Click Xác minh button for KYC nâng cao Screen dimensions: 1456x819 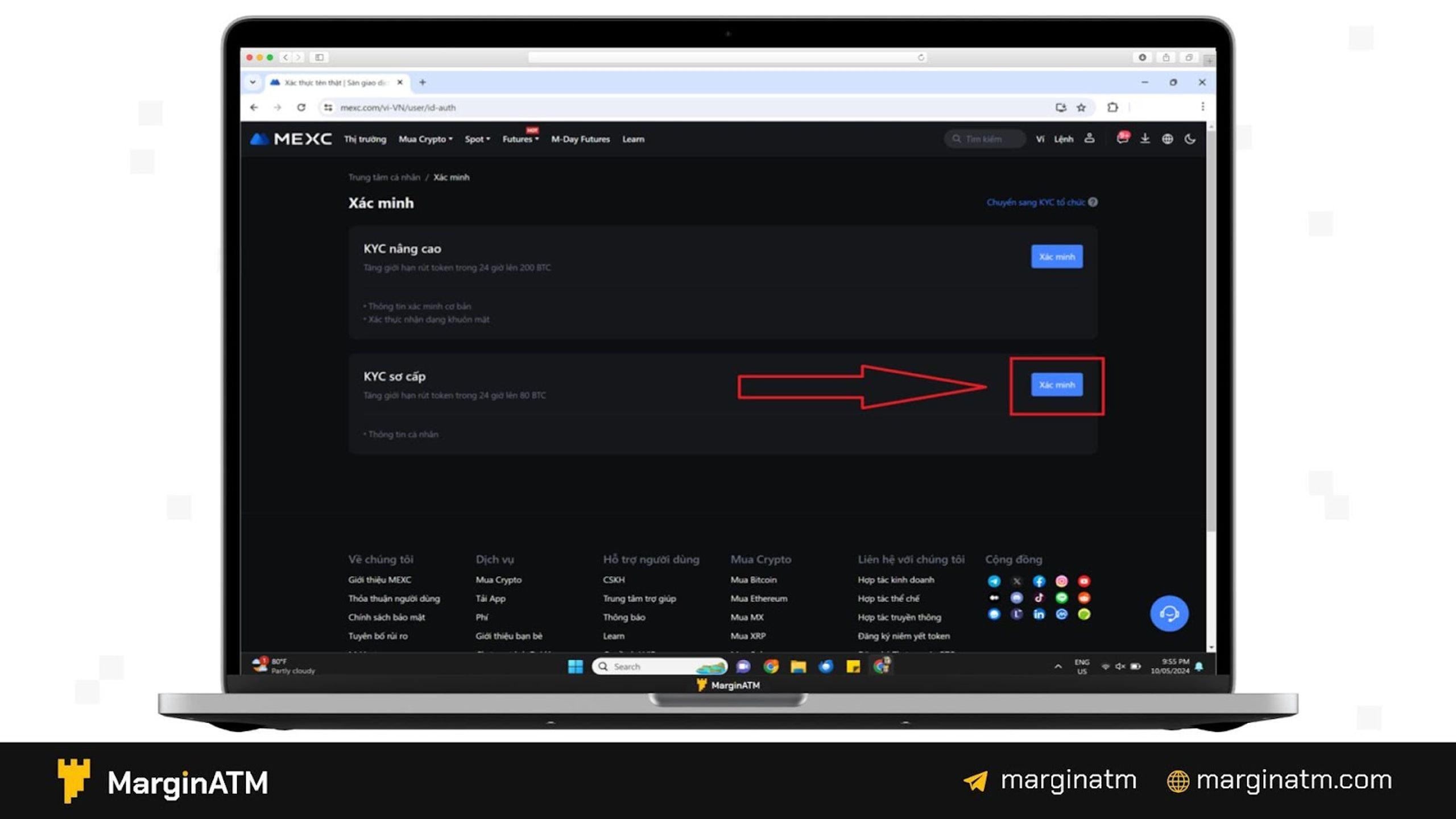coord(1057,257)
